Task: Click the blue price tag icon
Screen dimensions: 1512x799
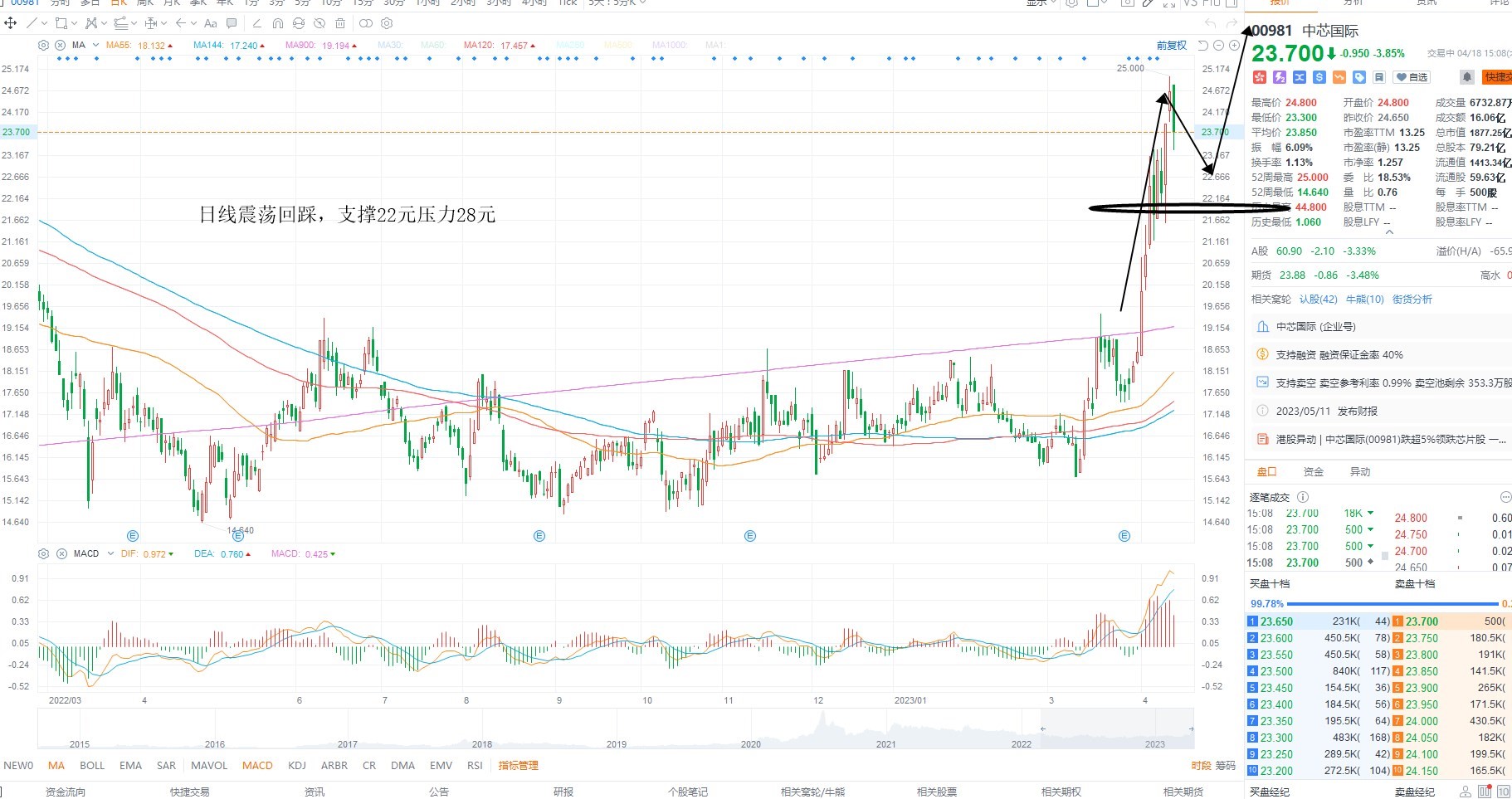Action: 1359,77
